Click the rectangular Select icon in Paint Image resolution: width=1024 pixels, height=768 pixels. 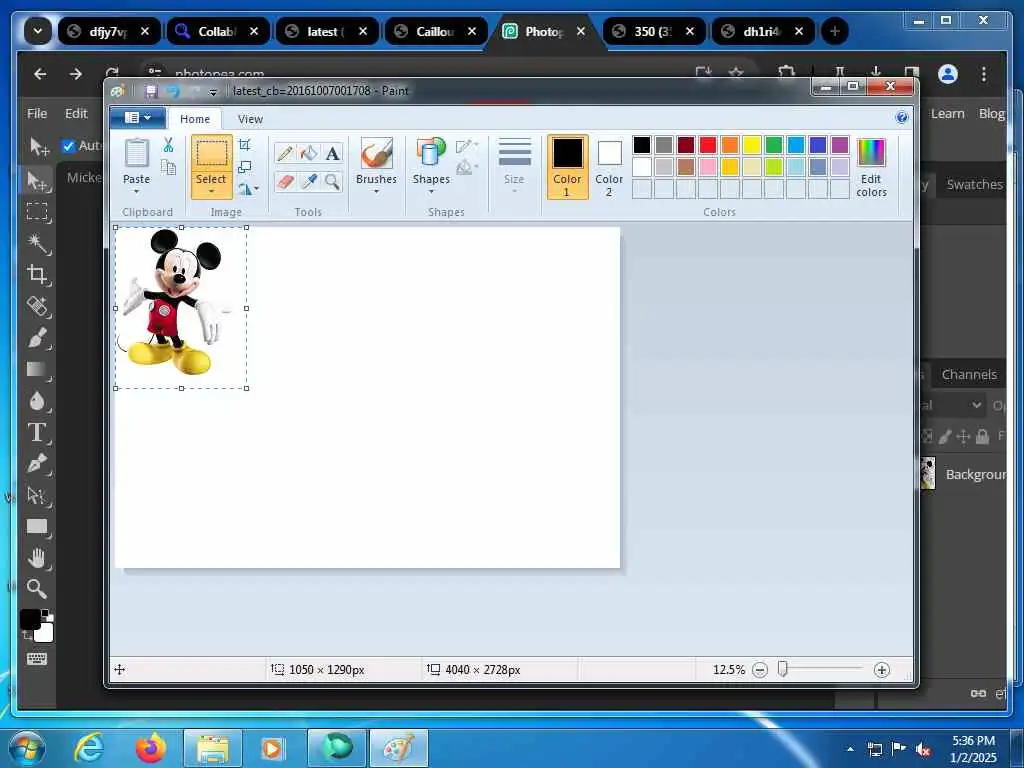tap(212, 154)
